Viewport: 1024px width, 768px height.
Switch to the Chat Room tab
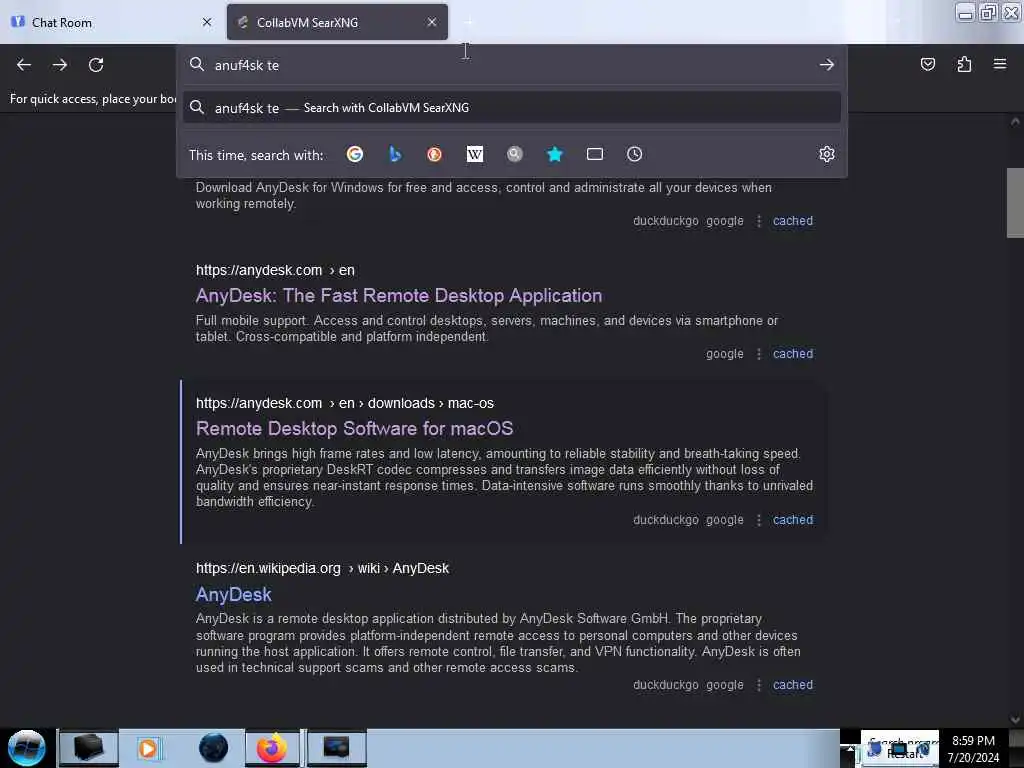click(111, 22)
